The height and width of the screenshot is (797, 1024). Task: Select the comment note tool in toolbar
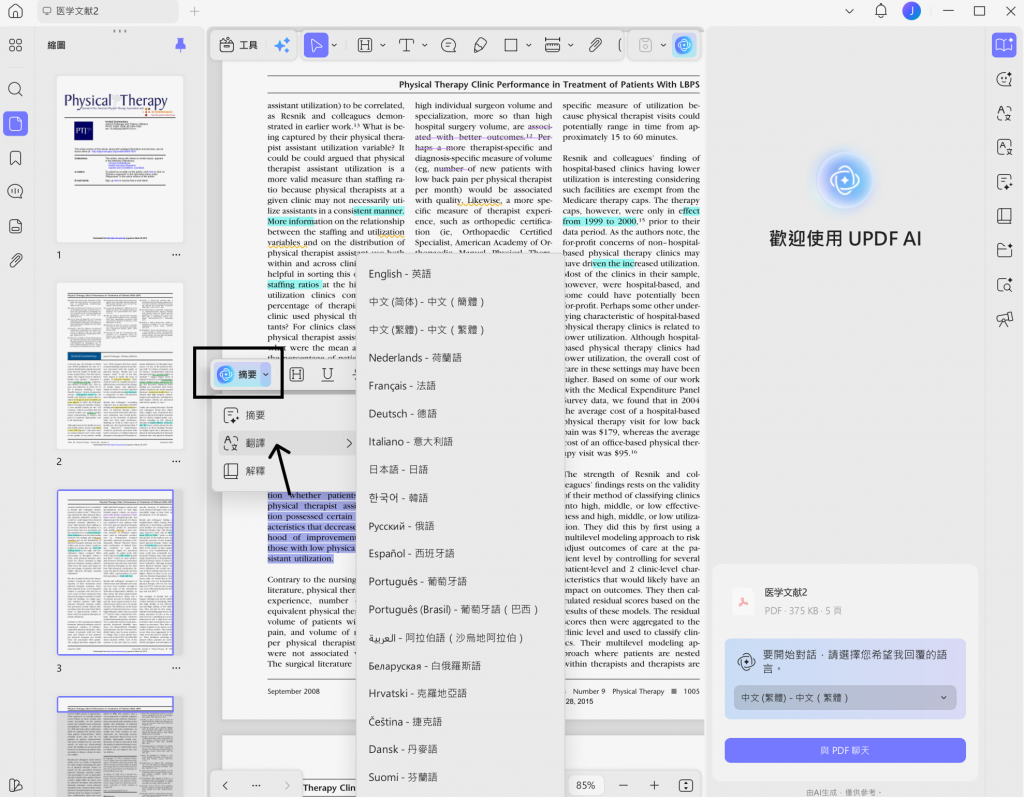449,45
